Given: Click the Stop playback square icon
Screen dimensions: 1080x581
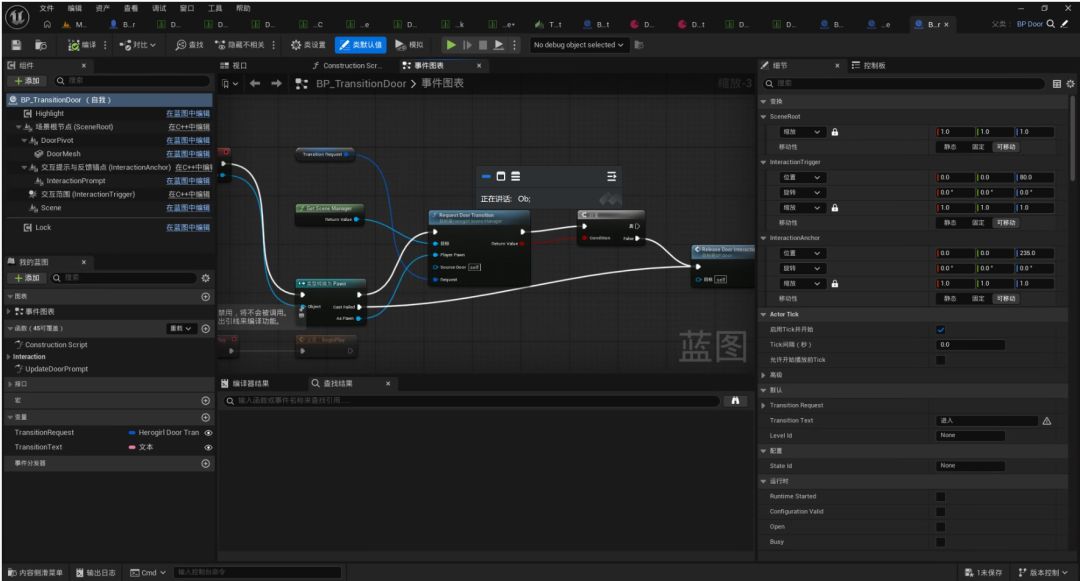Looking at the screenshot, I should pos(483,45).
